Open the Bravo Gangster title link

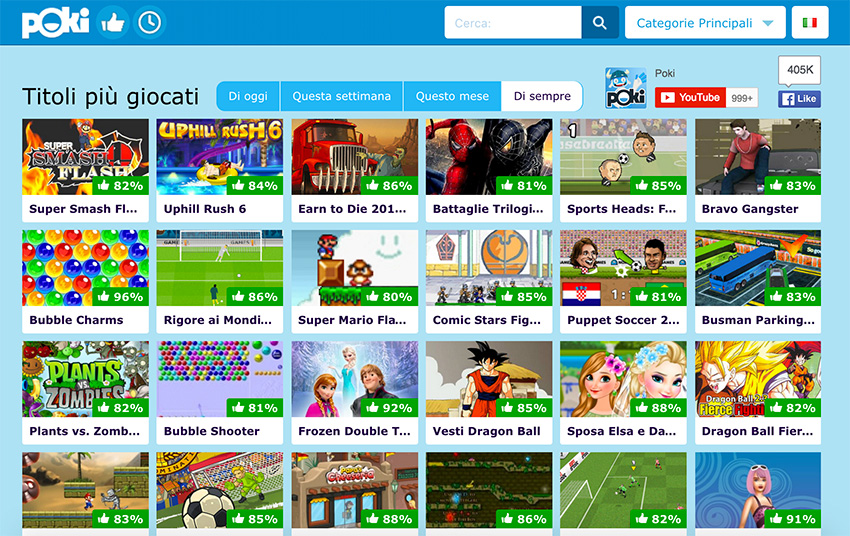pos(750,209)
